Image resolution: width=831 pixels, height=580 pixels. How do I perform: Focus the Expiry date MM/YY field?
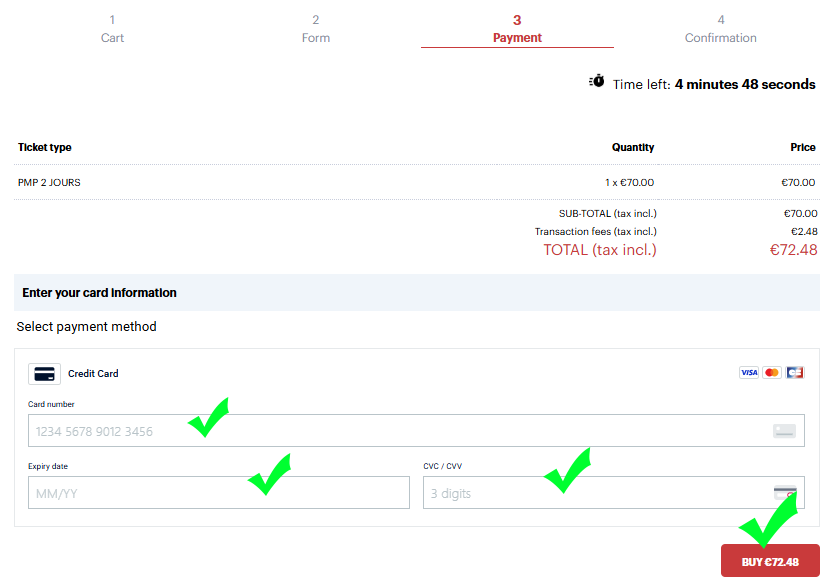pos(219,493)
